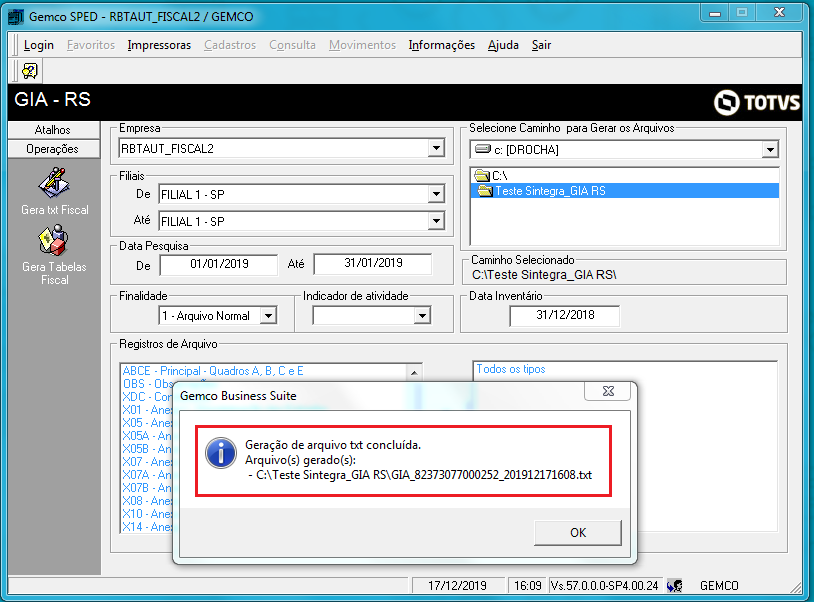The image size is (814, 602).
Task: Open the Movimentos menu
Action: coord(362,45)
